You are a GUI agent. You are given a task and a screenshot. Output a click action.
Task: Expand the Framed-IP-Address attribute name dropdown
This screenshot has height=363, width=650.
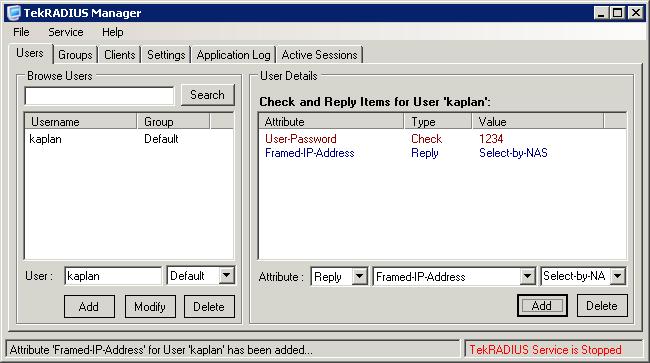point(527,276)
